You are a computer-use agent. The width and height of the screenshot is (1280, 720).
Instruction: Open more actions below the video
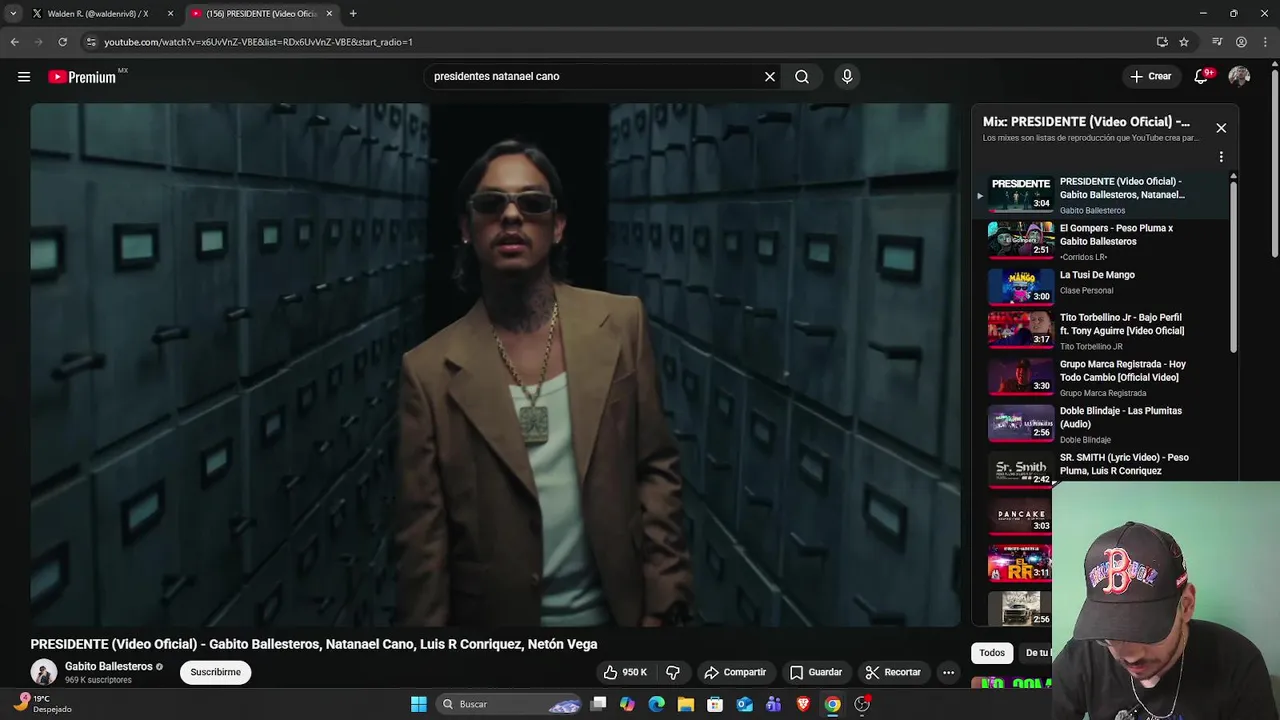pos(948,672)
